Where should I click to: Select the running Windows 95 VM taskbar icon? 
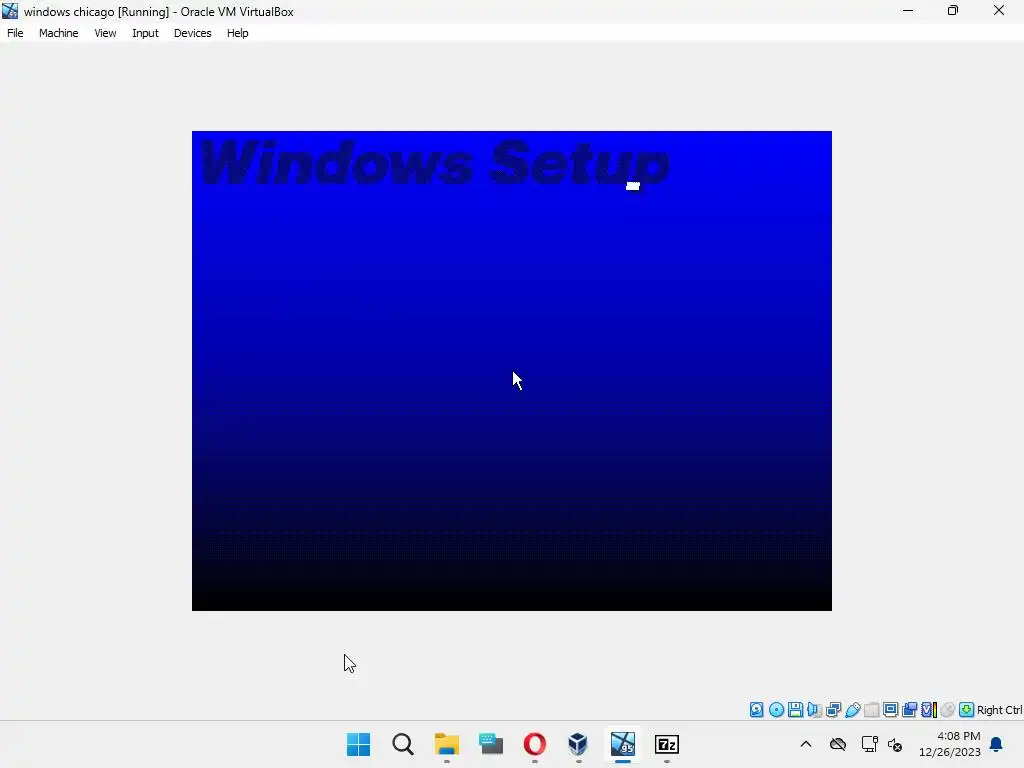tap(622, 744)
